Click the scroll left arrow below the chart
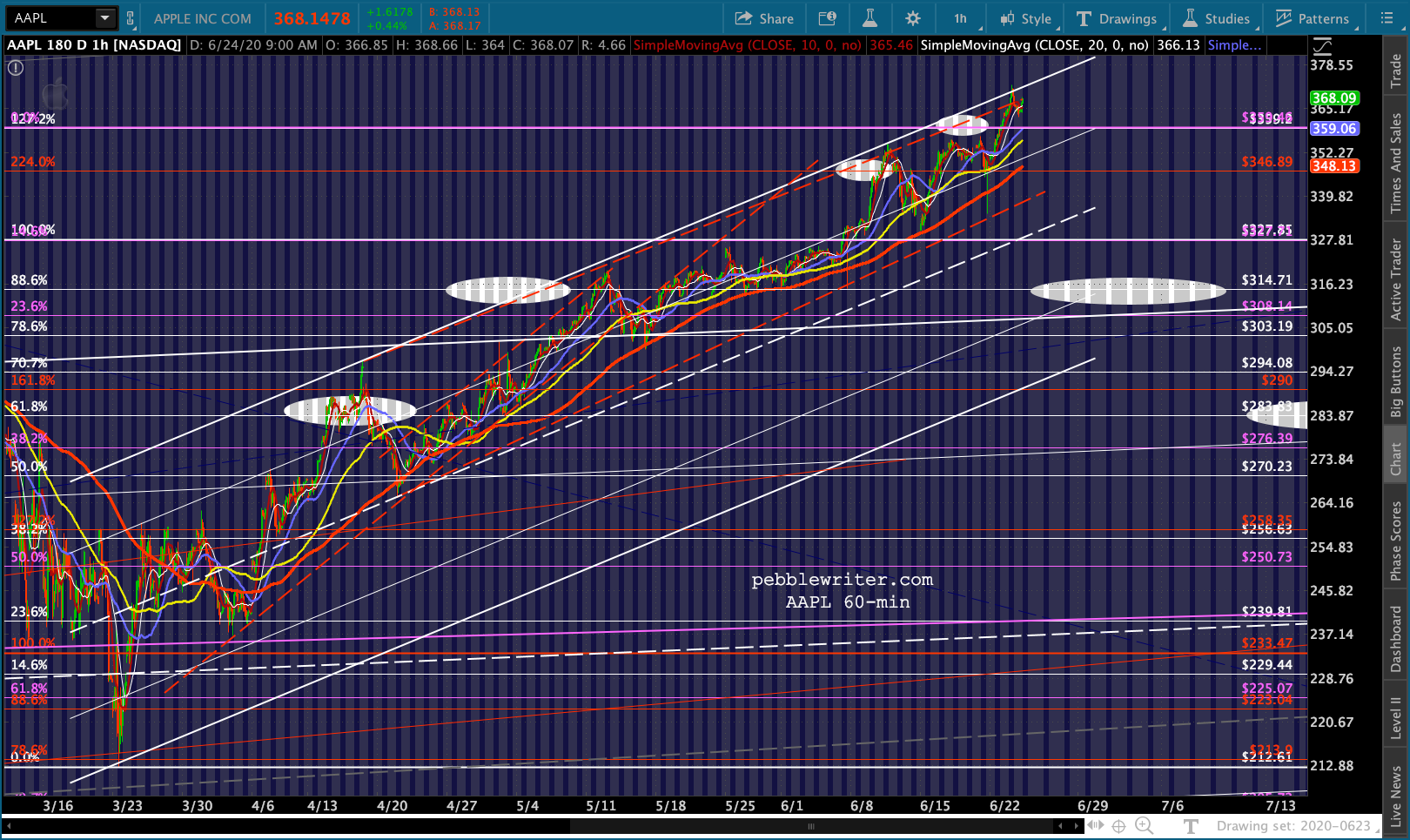Image resolution: width=1410 pixels, height=840 pixels. [x=1059, y=826]
